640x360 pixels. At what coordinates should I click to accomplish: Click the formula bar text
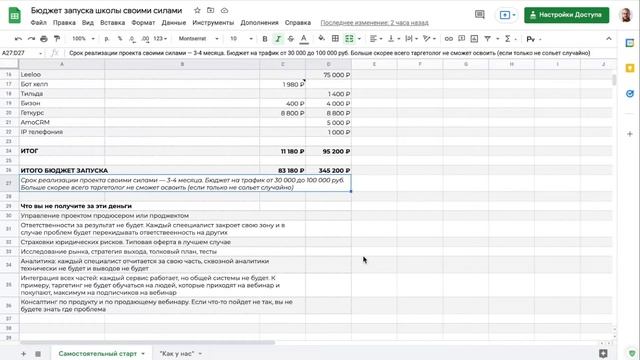[329, 53]
